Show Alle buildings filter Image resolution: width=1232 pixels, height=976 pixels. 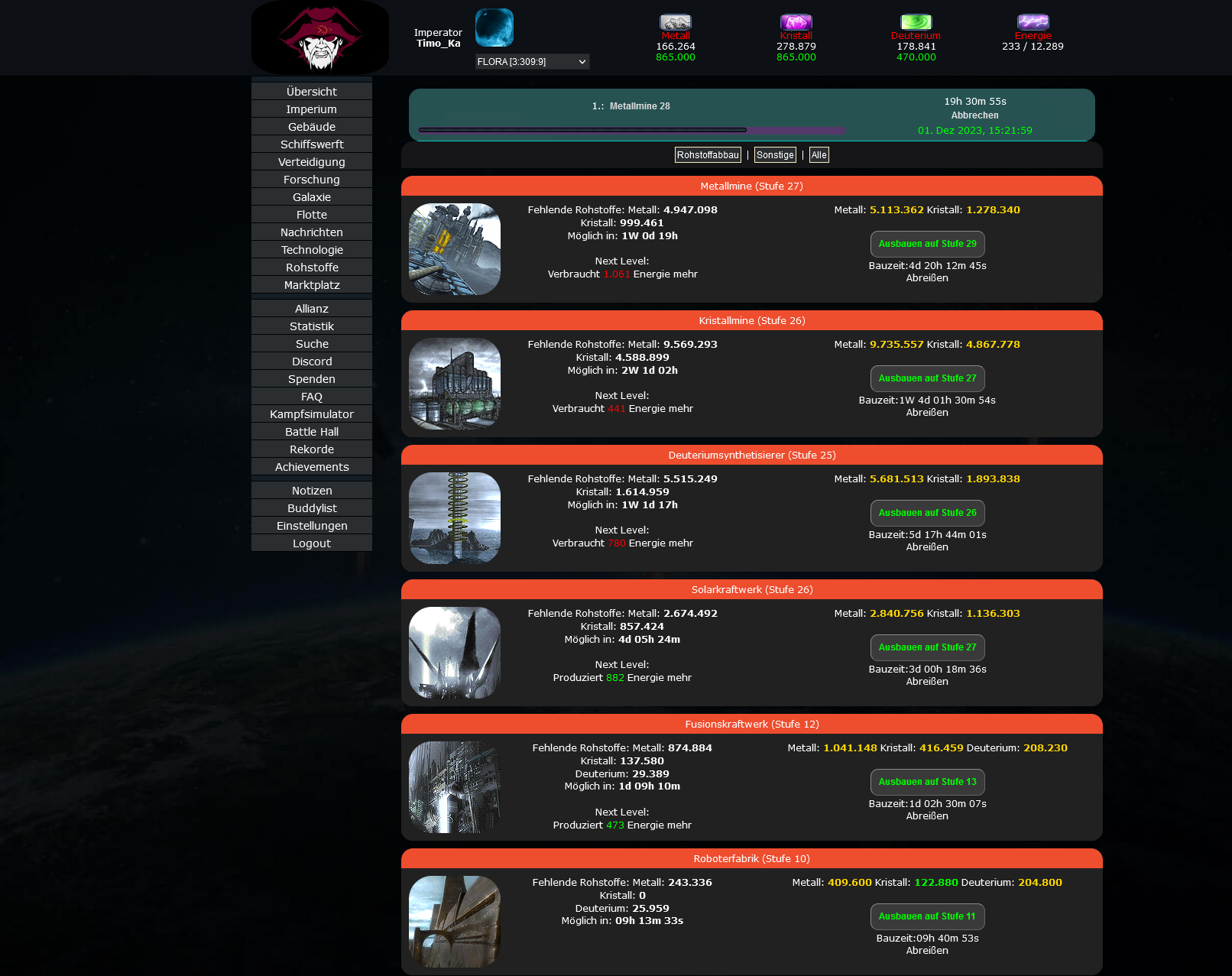[x=819, y=155]
